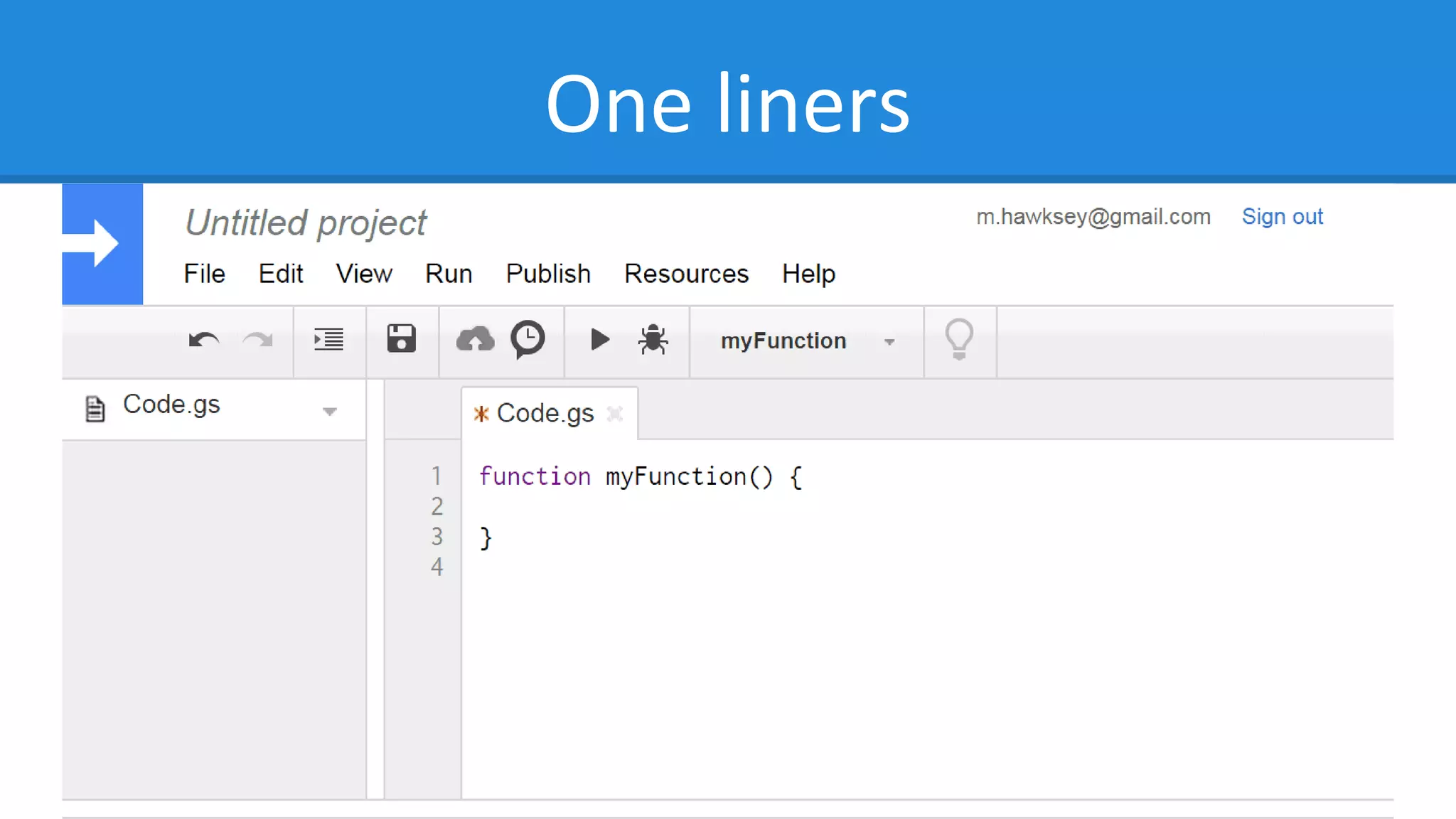
Task: Click the Undo arrow icon
Action: [x=204, y=341]
